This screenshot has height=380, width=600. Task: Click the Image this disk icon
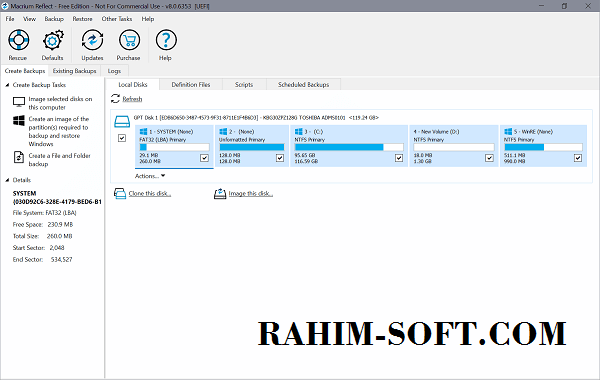pyautogui.click(x=220, y=193)
